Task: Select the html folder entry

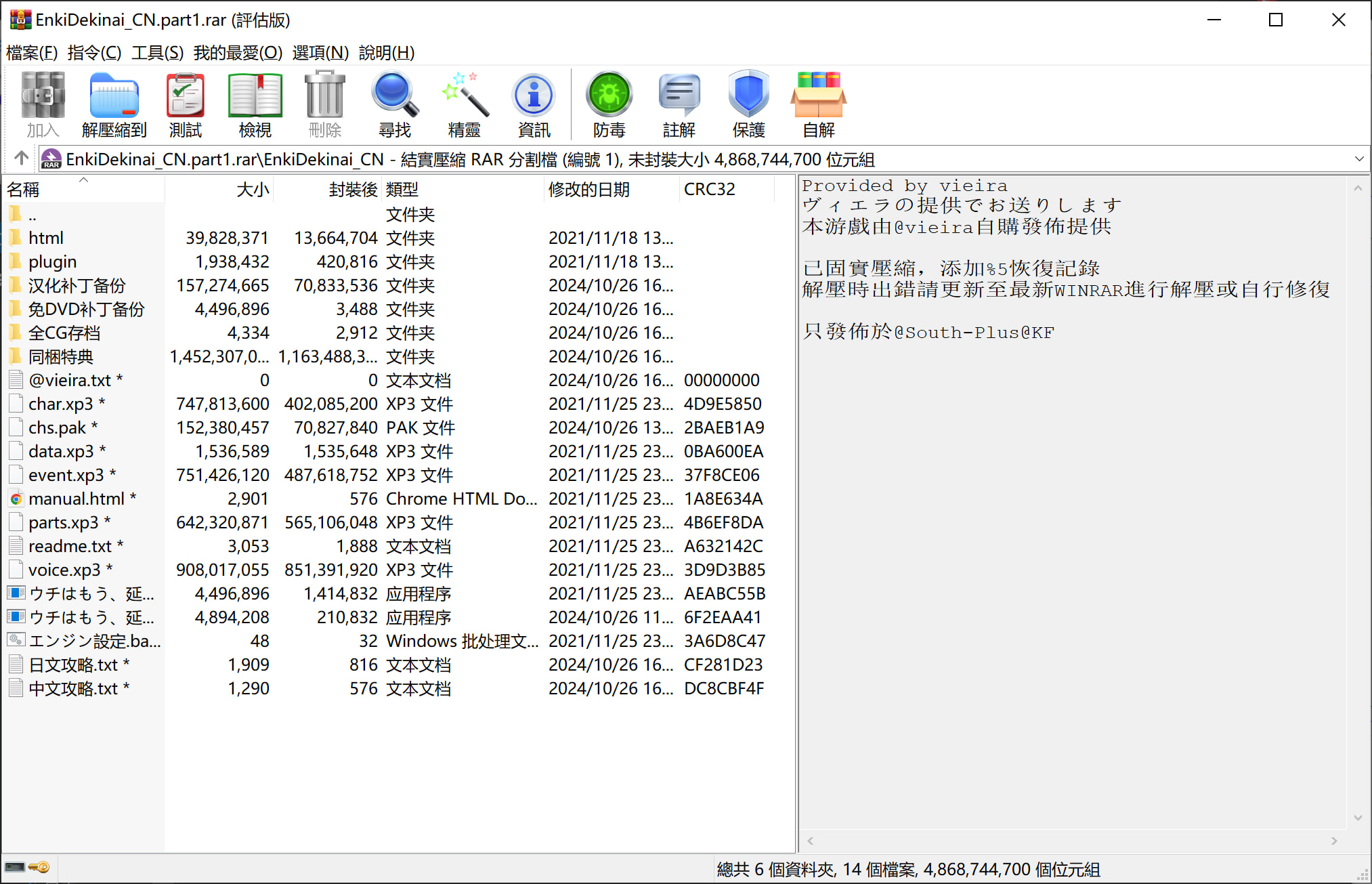Action: coord(46,238)
